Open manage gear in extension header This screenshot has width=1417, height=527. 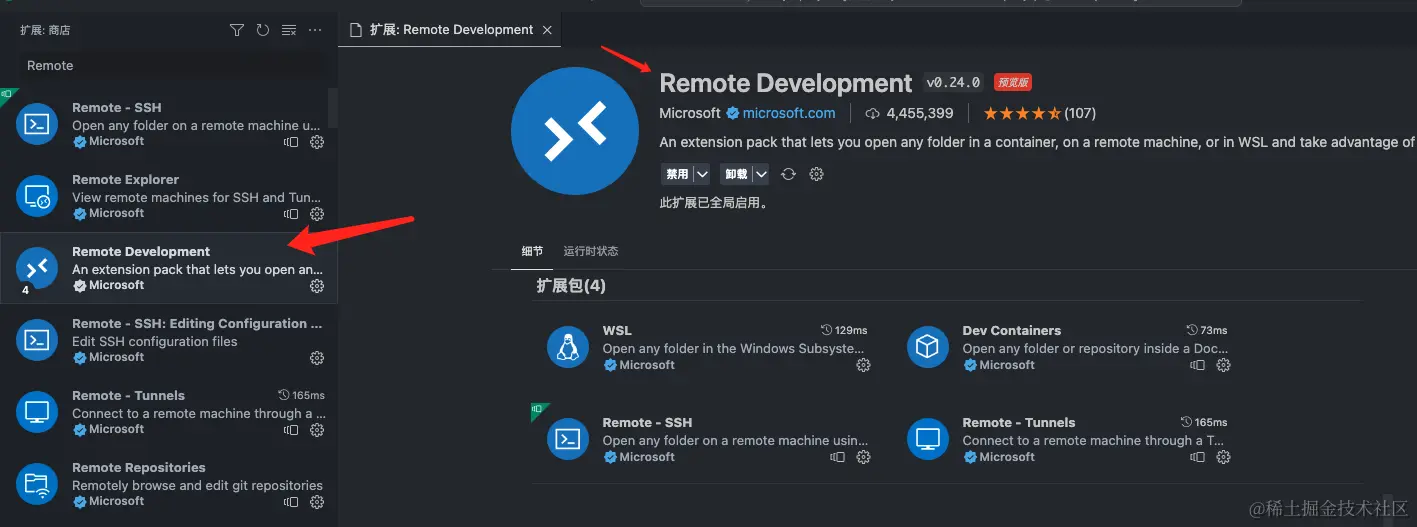pyautogui.click(x=816, y=174)
